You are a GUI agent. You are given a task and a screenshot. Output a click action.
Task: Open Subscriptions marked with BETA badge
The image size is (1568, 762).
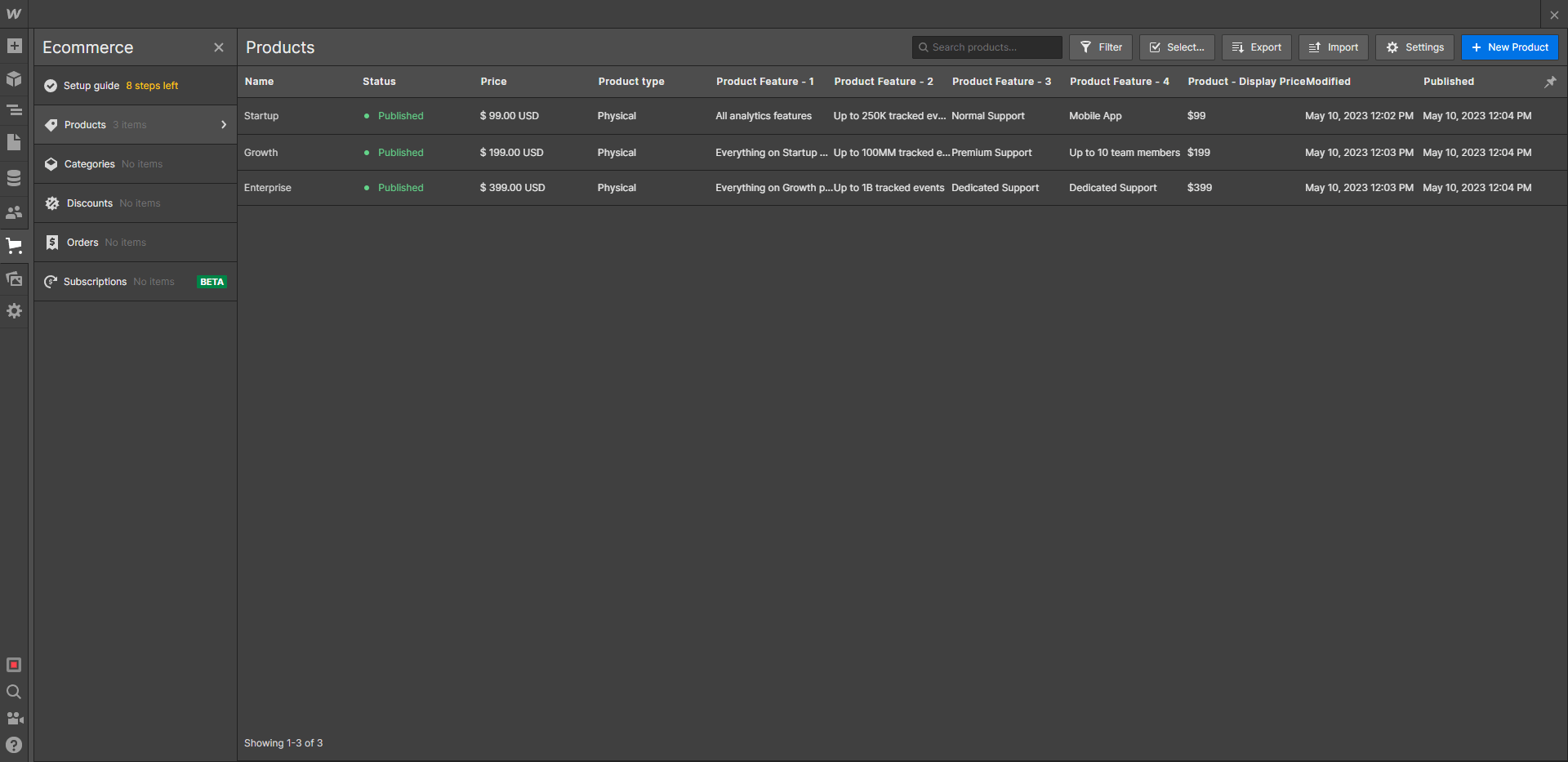pyautogui.click(x=96, y=281)
